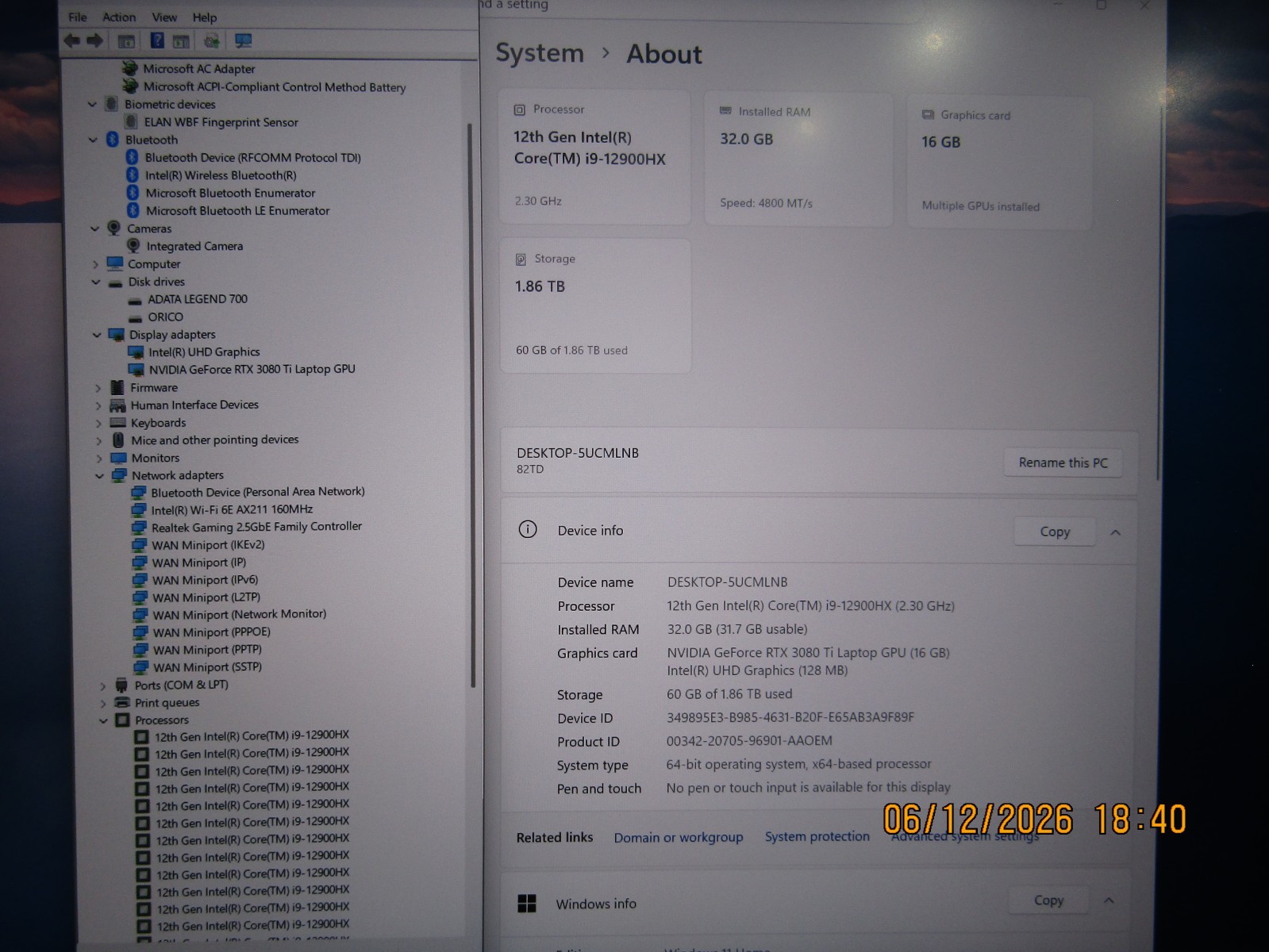Select the Monitors tree item
1269x952 pixels.
click(x=156, y=458)
